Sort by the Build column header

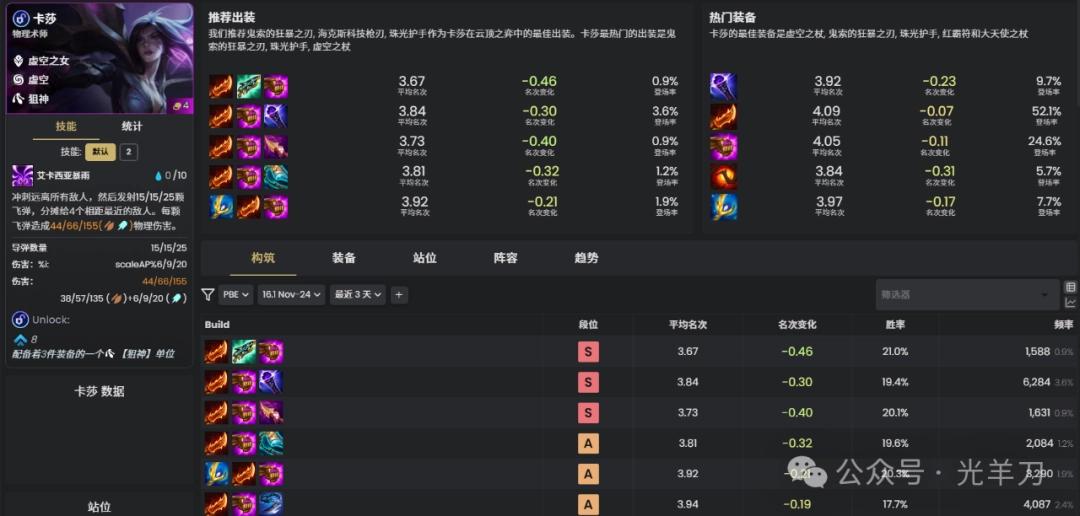tap(217, 324)
